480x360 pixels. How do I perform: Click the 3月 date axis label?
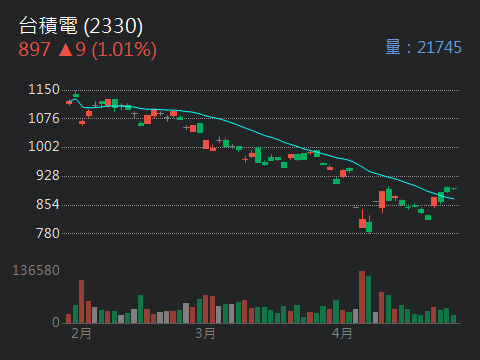coord(205,333)
